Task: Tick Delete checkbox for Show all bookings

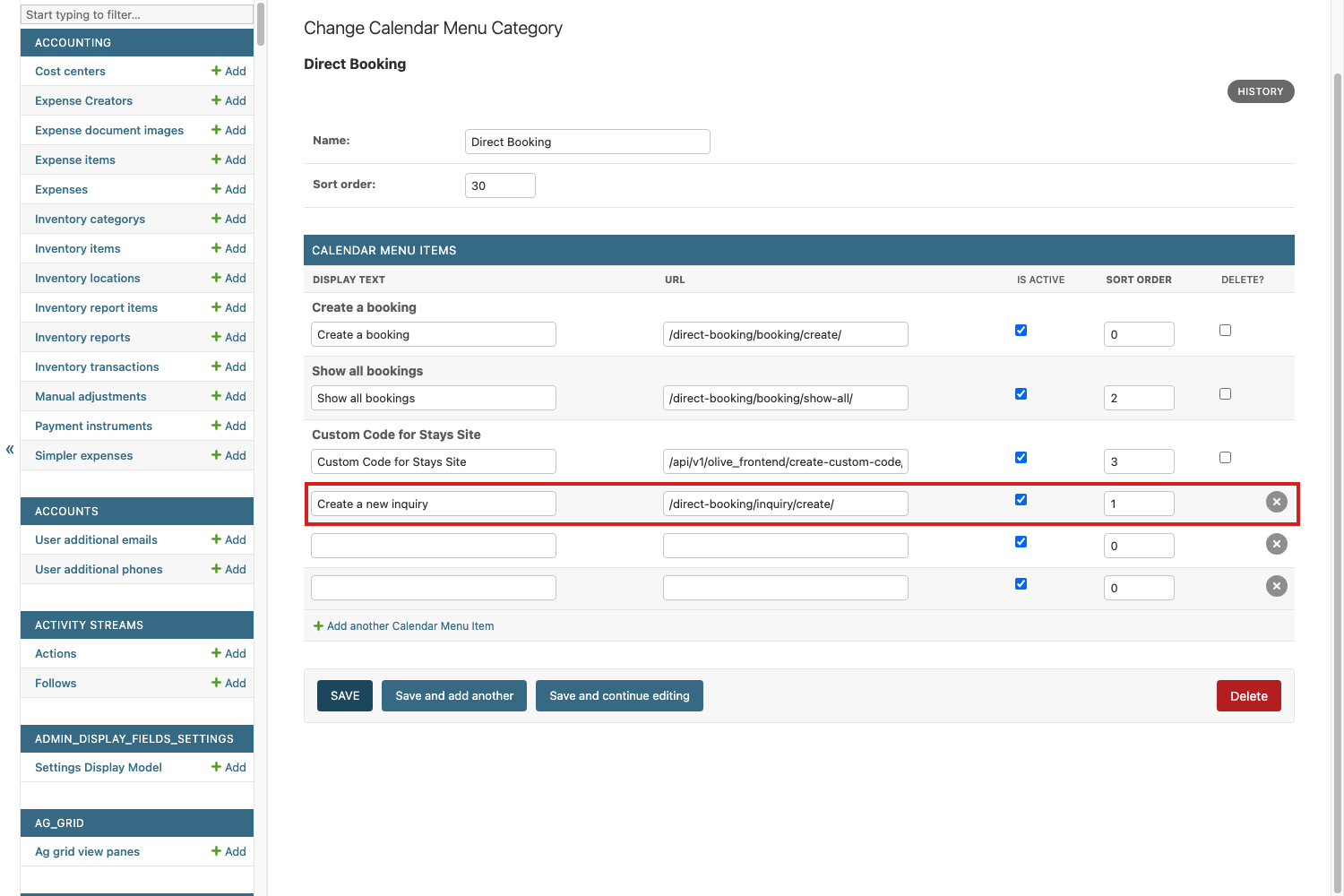Action: (x=1225, y=394)
